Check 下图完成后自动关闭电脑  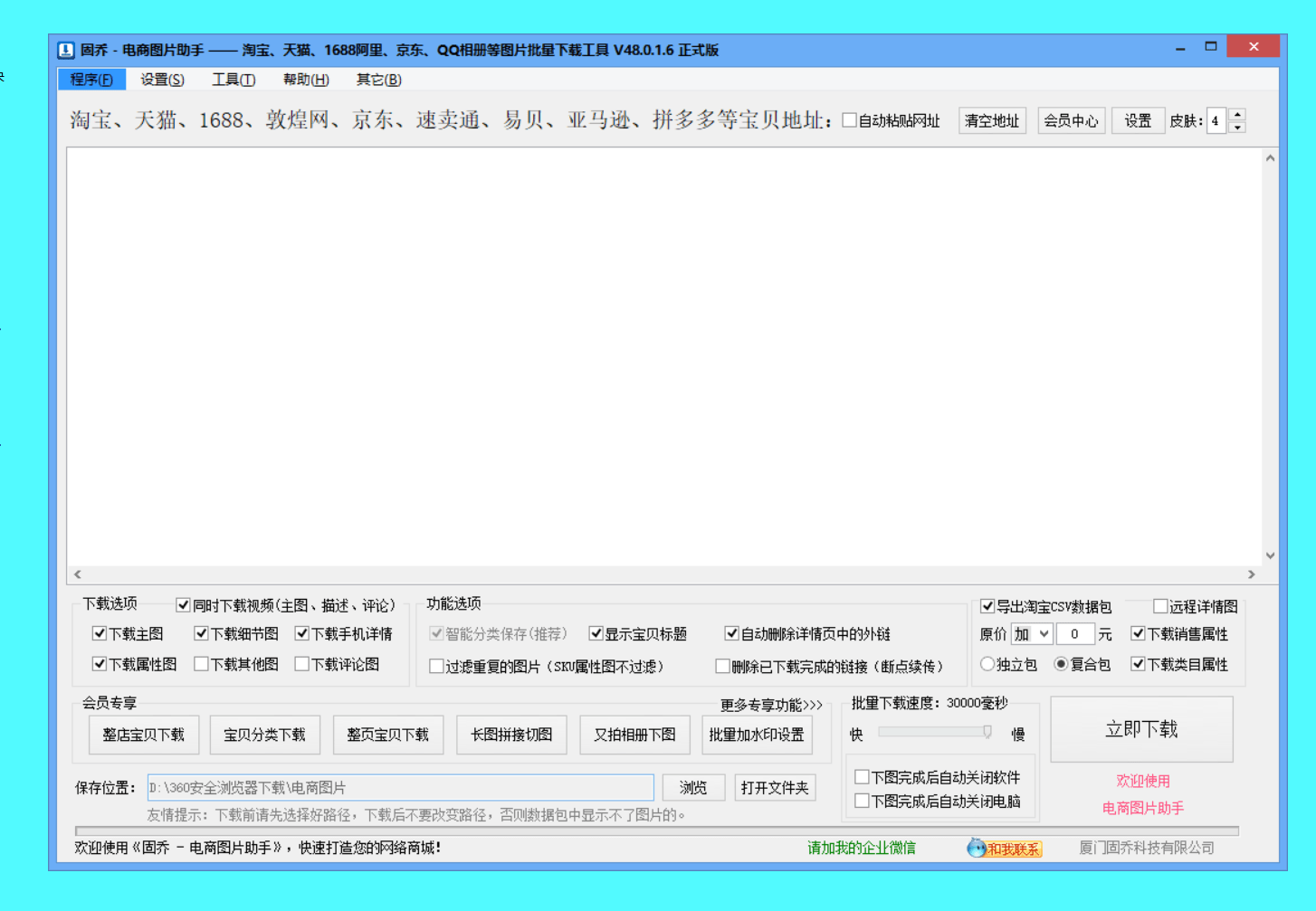pyautogui.click(x=863, y=801)
